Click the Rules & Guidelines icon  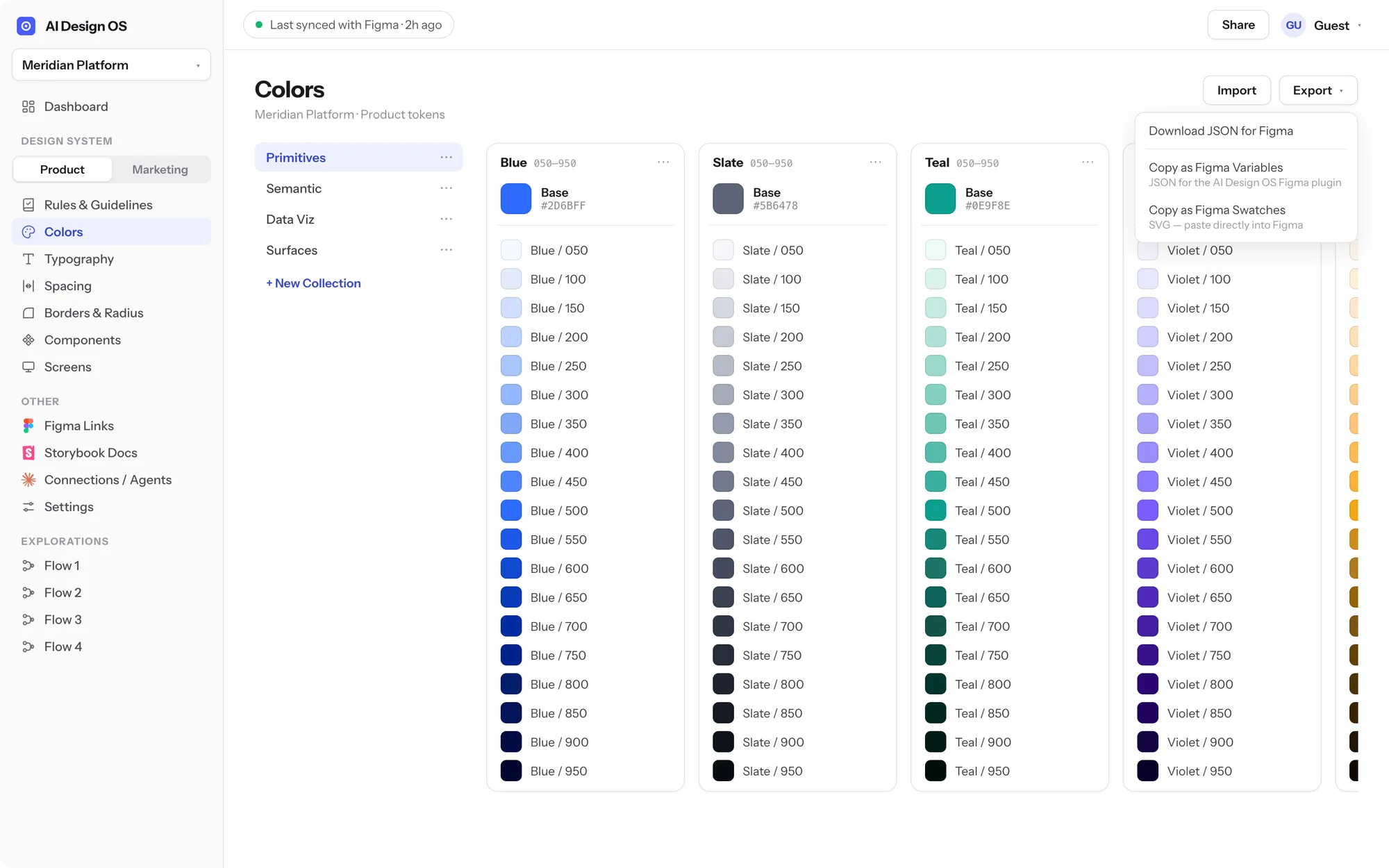[28, 205]
